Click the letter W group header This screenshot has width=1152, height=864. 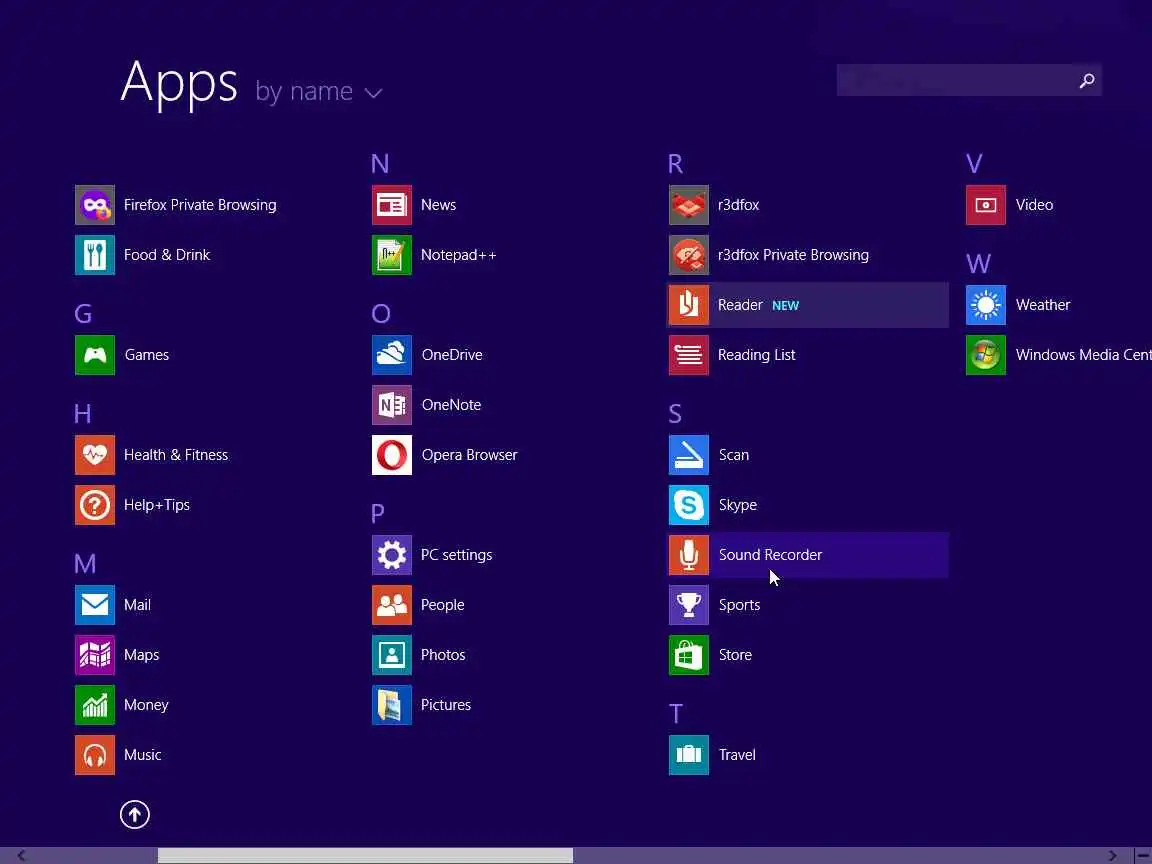pos(978,263)
